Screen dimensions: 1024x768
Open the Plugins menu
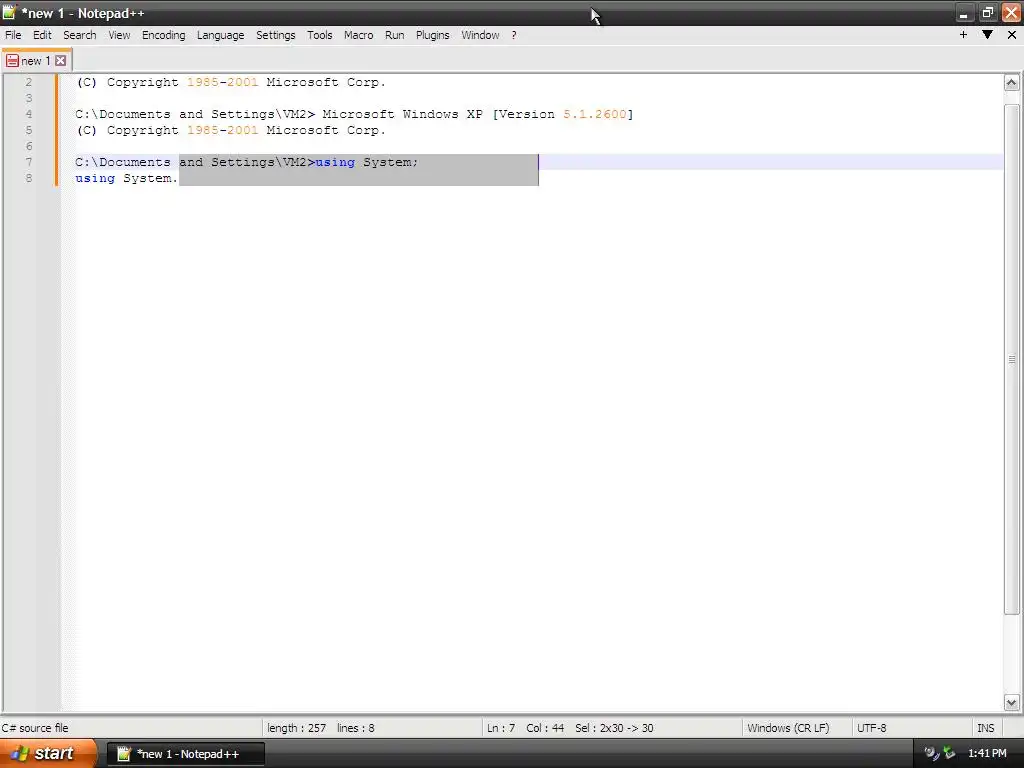(x=432, y=35)
